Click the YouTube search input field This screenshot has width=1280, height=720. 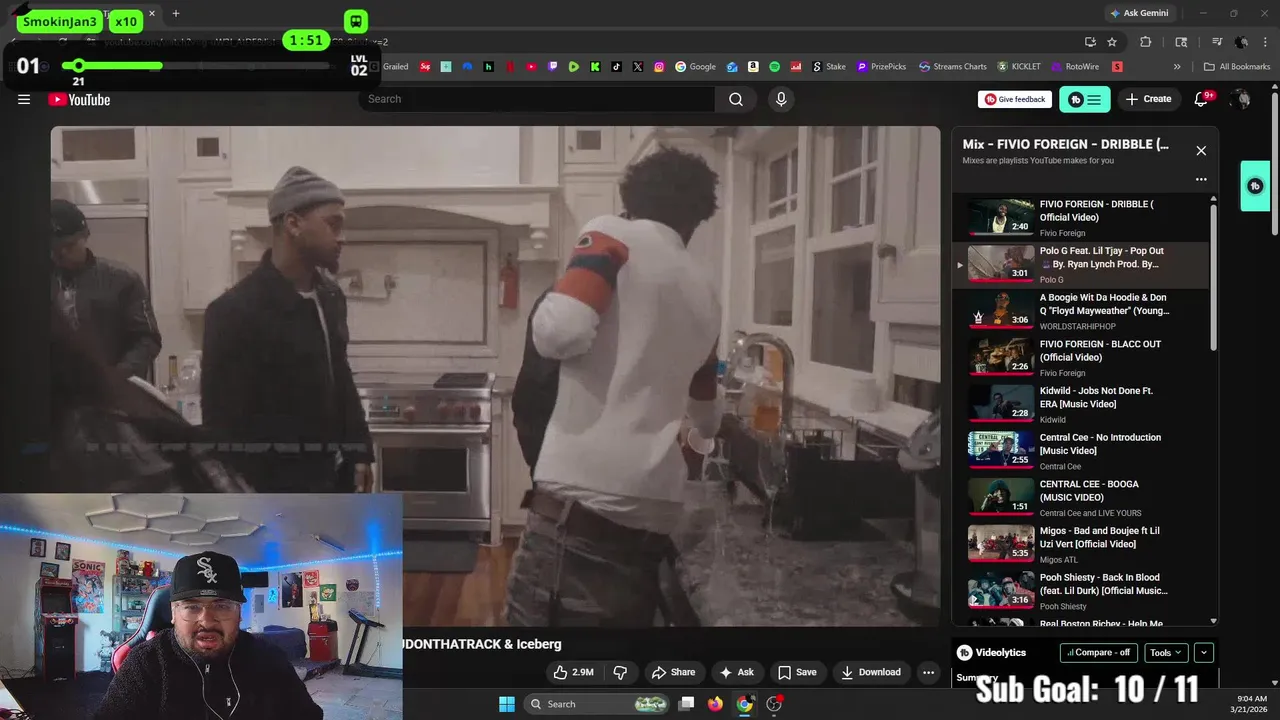coord(537,99)
